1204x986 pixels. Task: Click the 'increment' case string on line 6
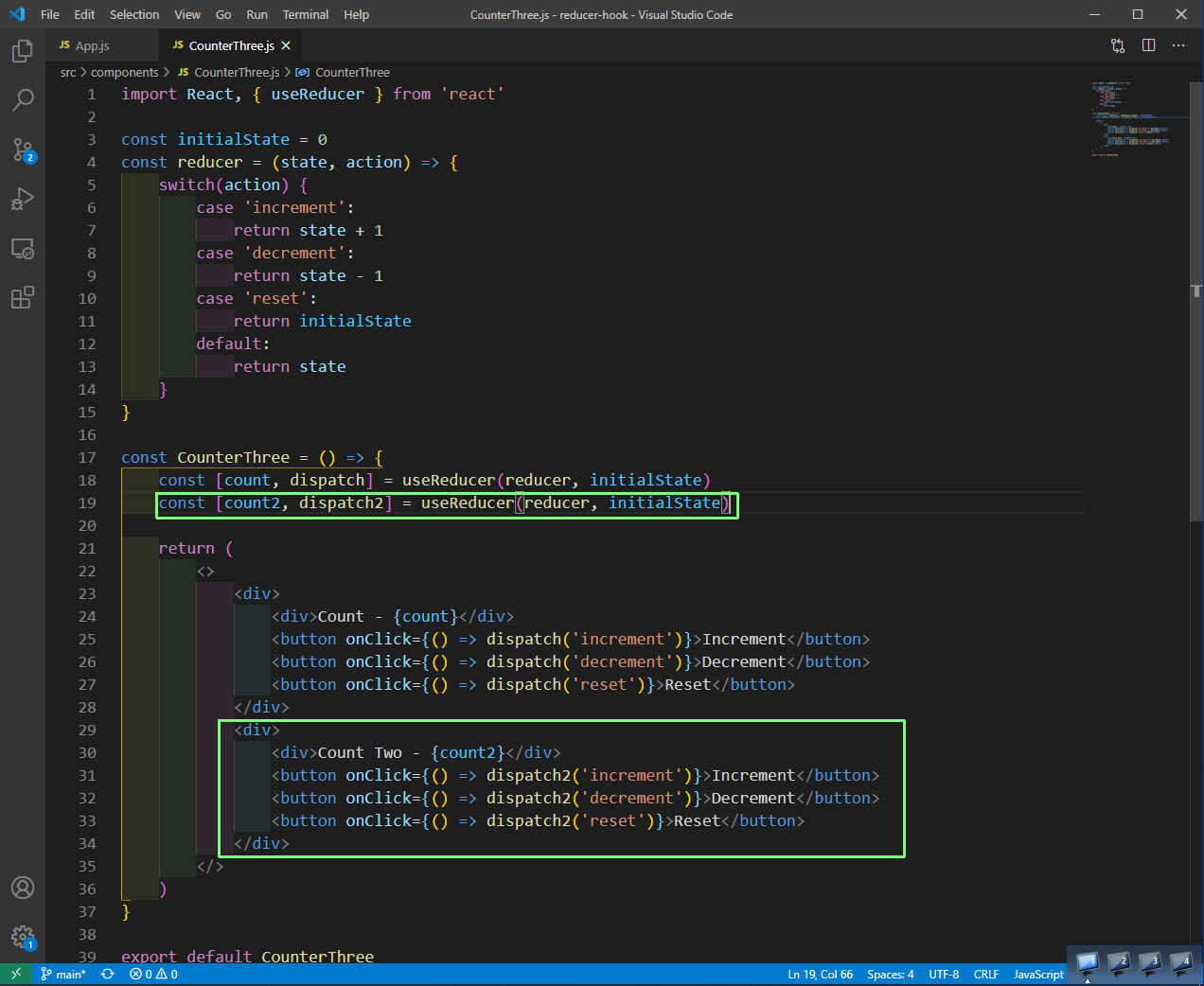point(294,207)
